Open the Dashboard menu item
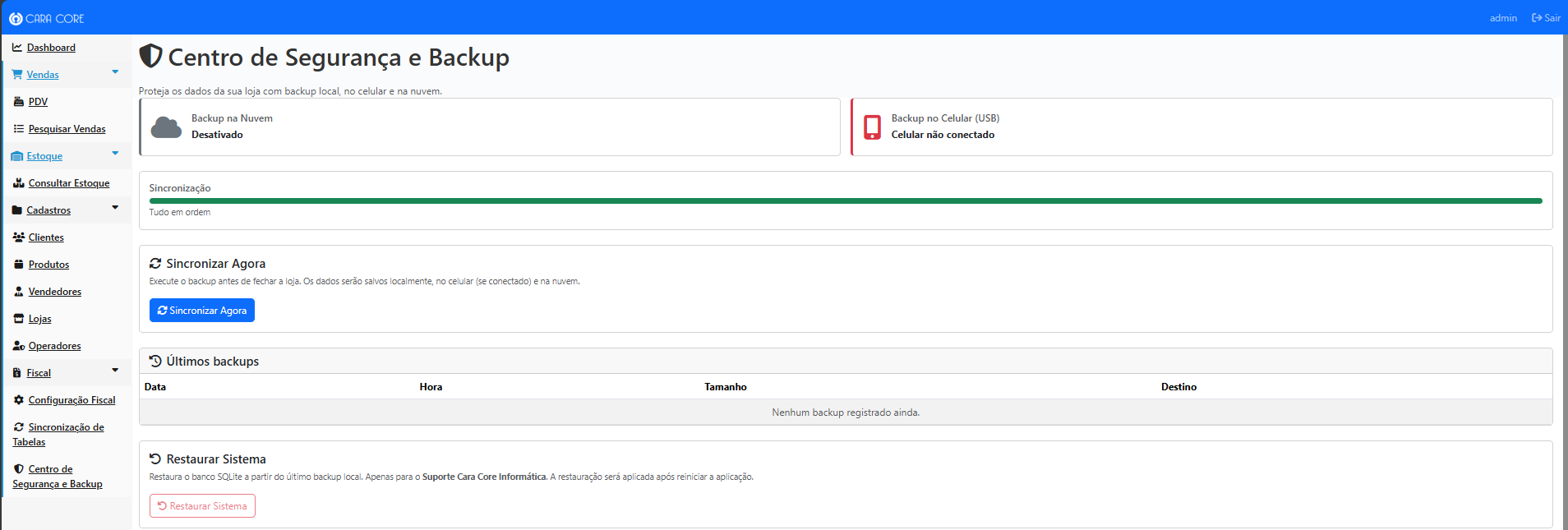This screenshot has height=530, width=1568. (51, 48)
